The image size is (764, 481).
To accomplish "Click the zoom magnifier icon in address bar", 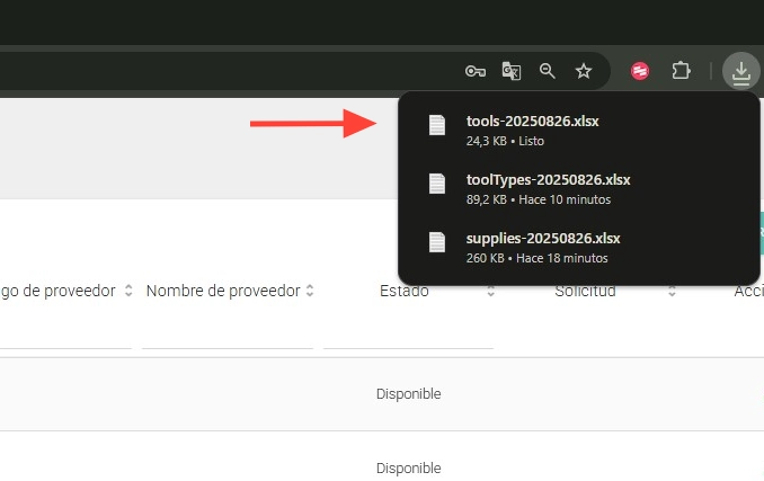I will point(547,71).
